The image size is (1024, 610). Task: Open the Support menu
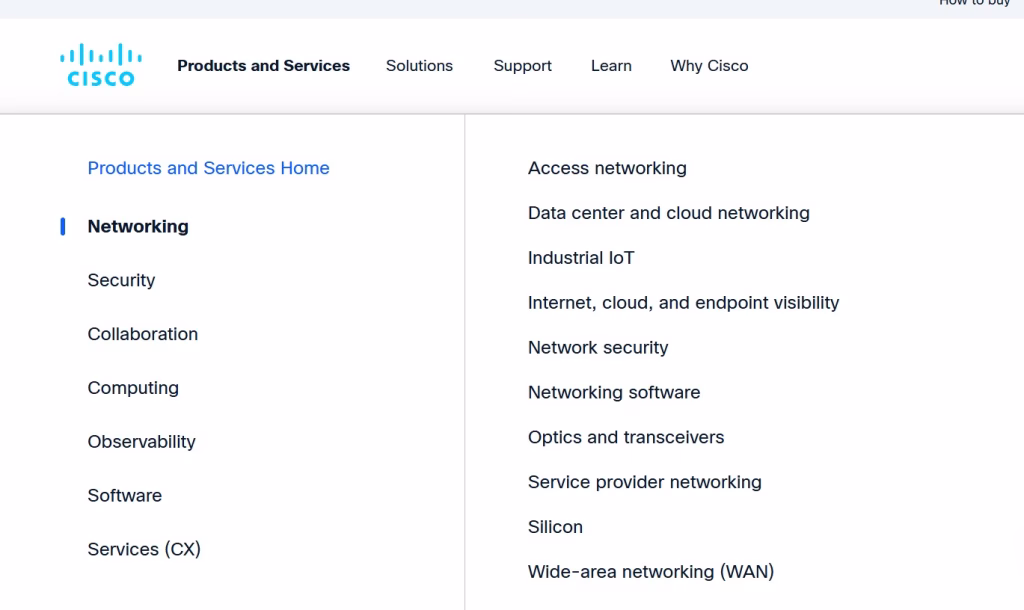click(522, 66)
